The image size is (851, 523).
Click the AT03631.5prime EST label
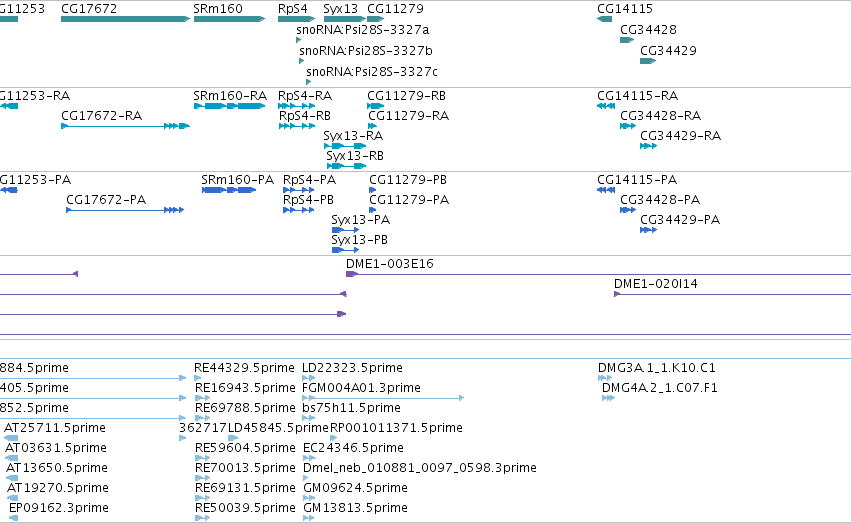pos(56,448)
